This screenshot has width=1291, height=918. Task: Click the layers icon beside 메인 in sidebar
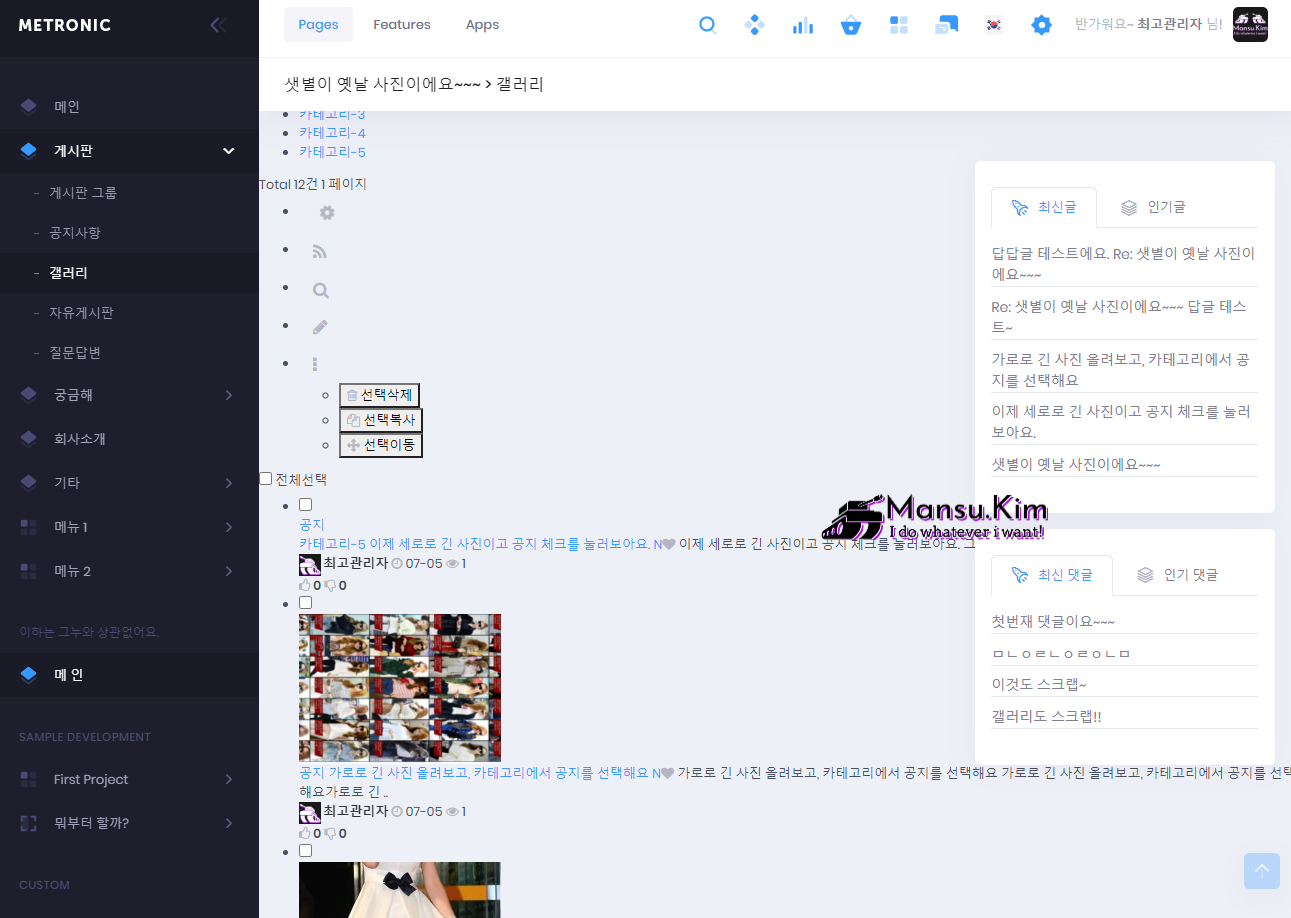(x=28, y=107)
